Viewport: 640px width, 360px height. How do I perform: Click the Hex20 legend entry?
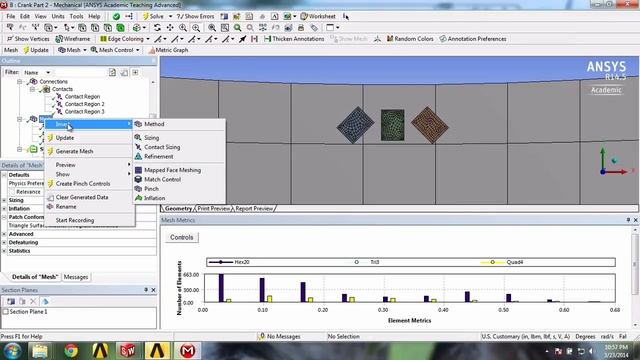point(229,262)
